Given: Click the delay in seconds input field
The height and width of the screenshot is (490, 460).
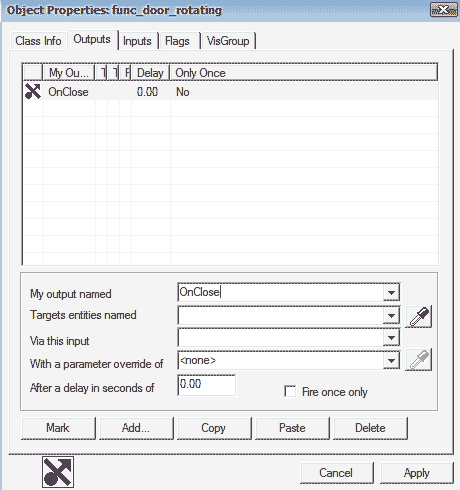Looking at the screenshot, I should [207, 385].
